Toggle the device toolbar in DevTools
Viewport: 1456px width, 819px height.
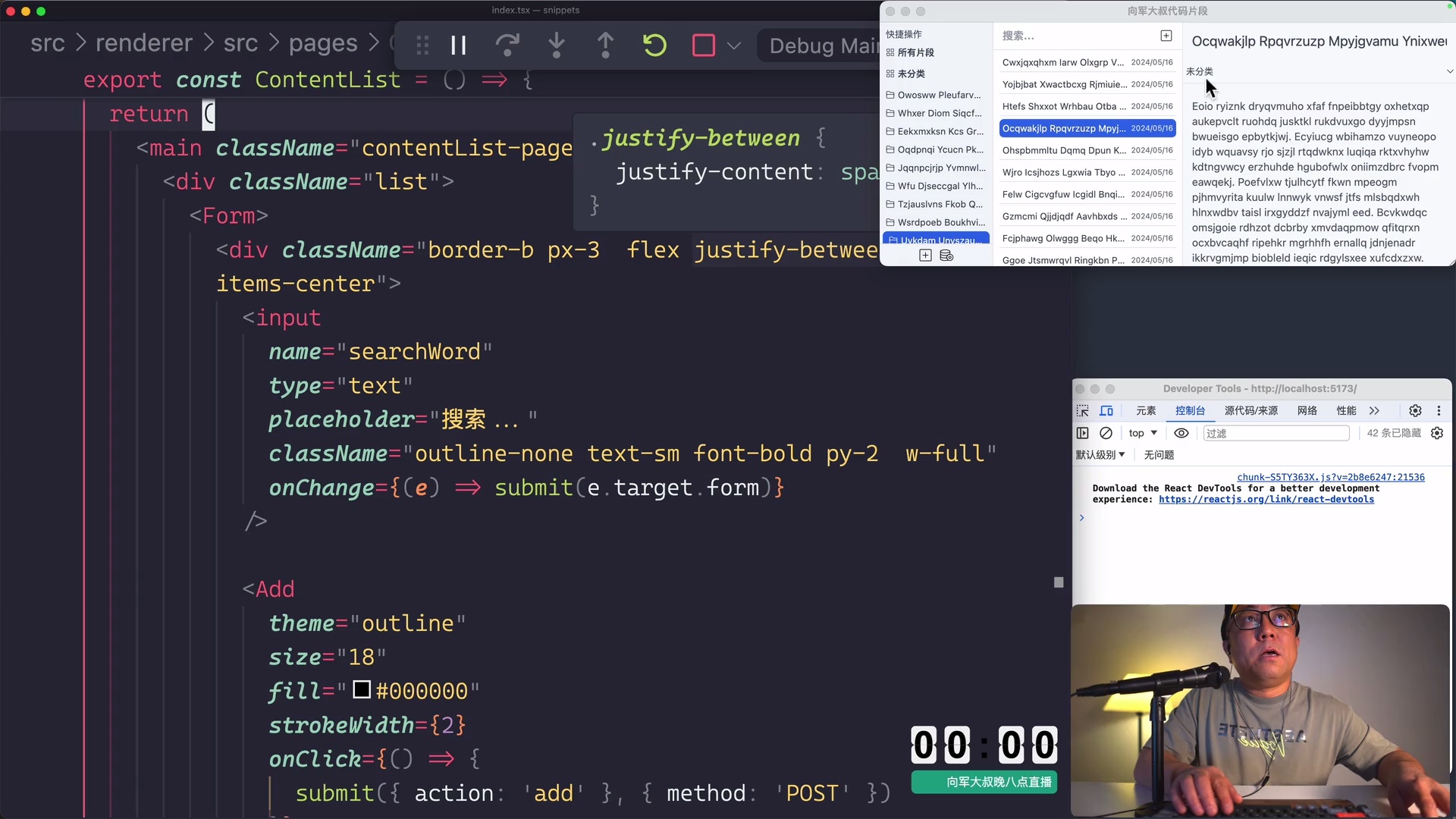click(1107, 411)
